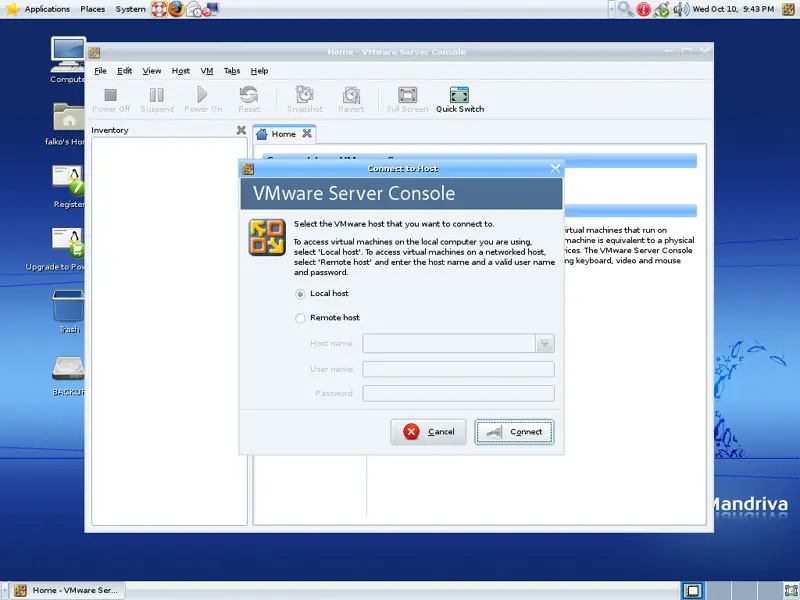Image resolution: width=800 pixels, height=600 pixels.
Task: Open the Help menu
Action: (x=259, y=71)
